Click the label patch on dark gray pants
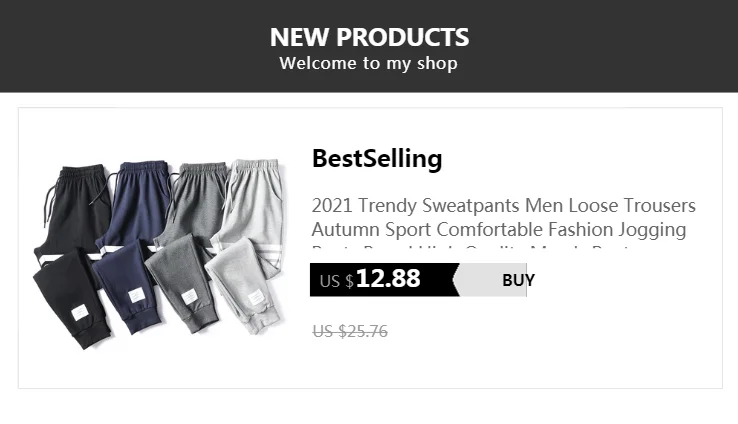Image resolution: width=738 pixels, height=424 pixels. tap(189, 298)
